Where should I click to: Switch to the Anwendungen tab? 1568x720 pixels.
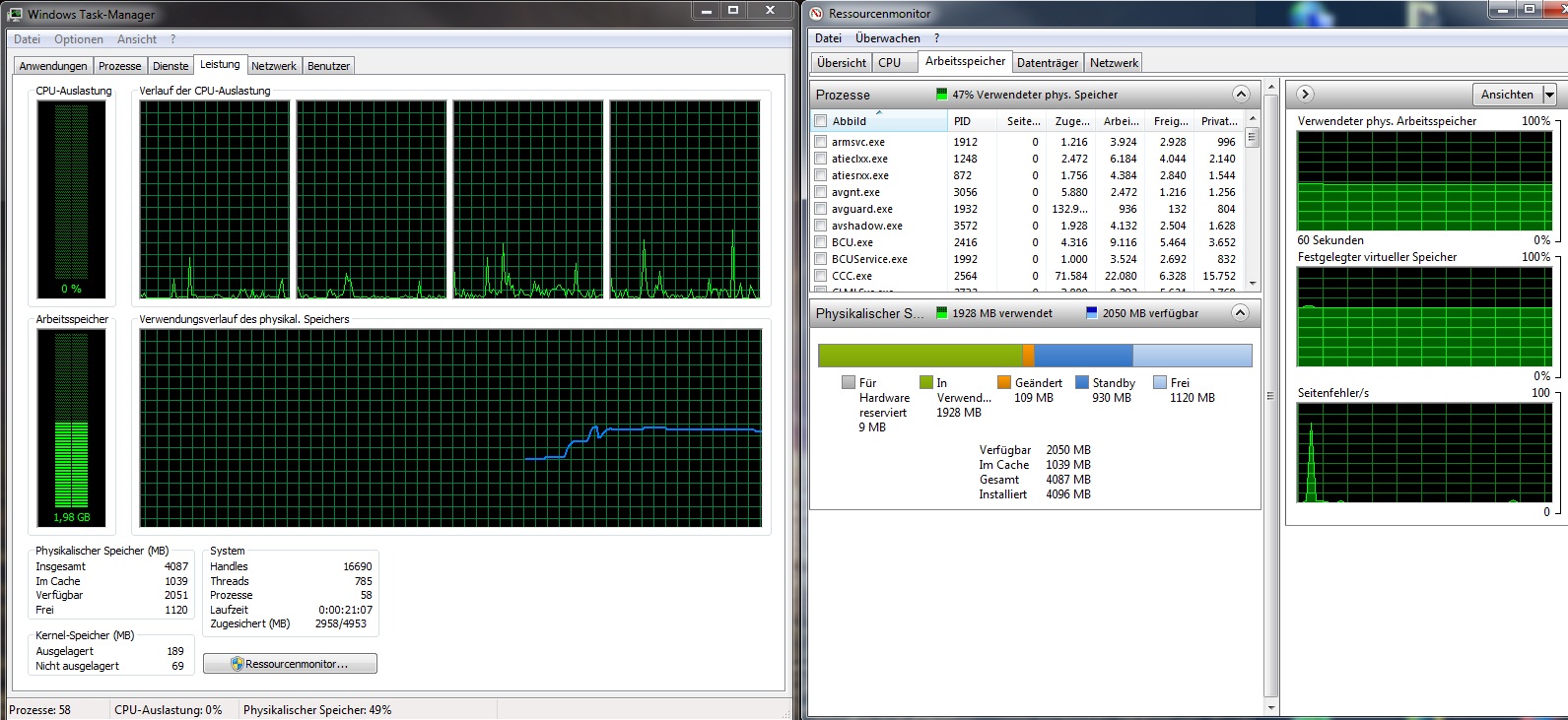53,66
